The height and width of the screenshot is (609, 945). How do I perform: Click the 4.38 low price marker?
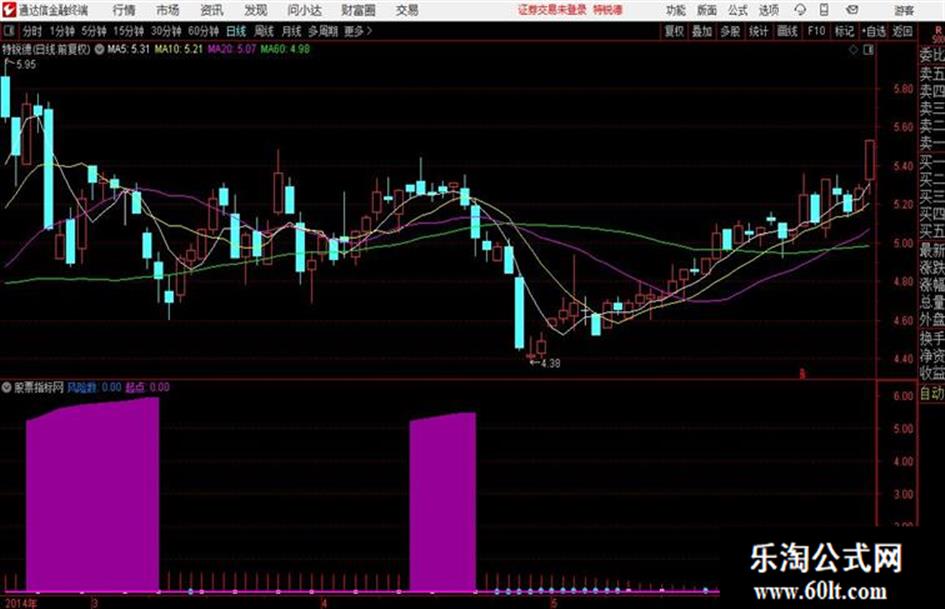(x=550, y=363)
